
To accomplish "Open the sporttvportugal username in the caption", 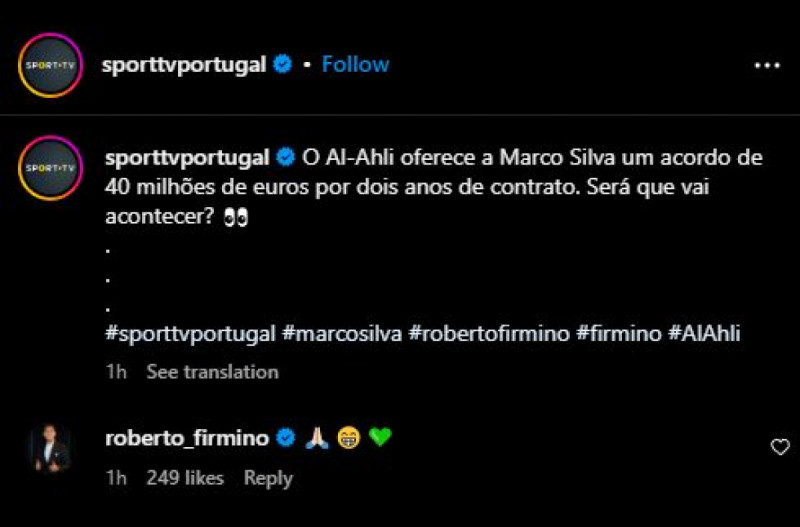I will point(187,159).
